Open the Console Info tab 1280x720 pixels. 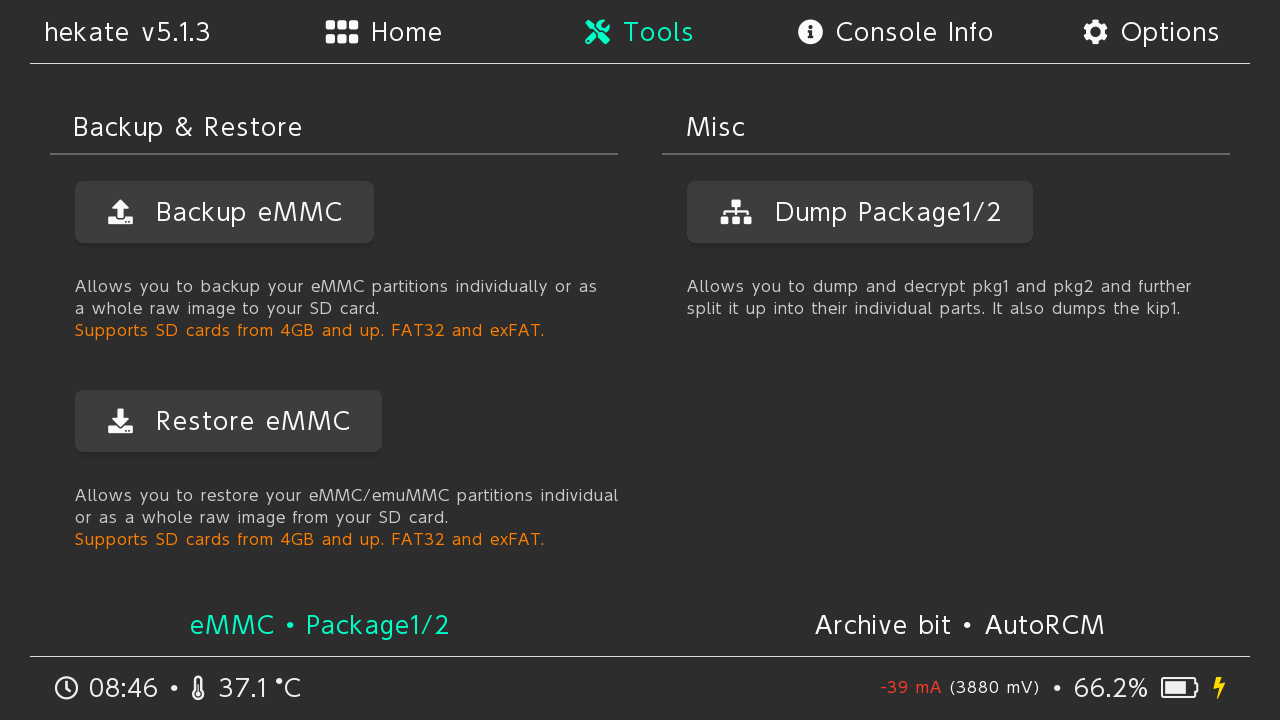tap(895, 32)
